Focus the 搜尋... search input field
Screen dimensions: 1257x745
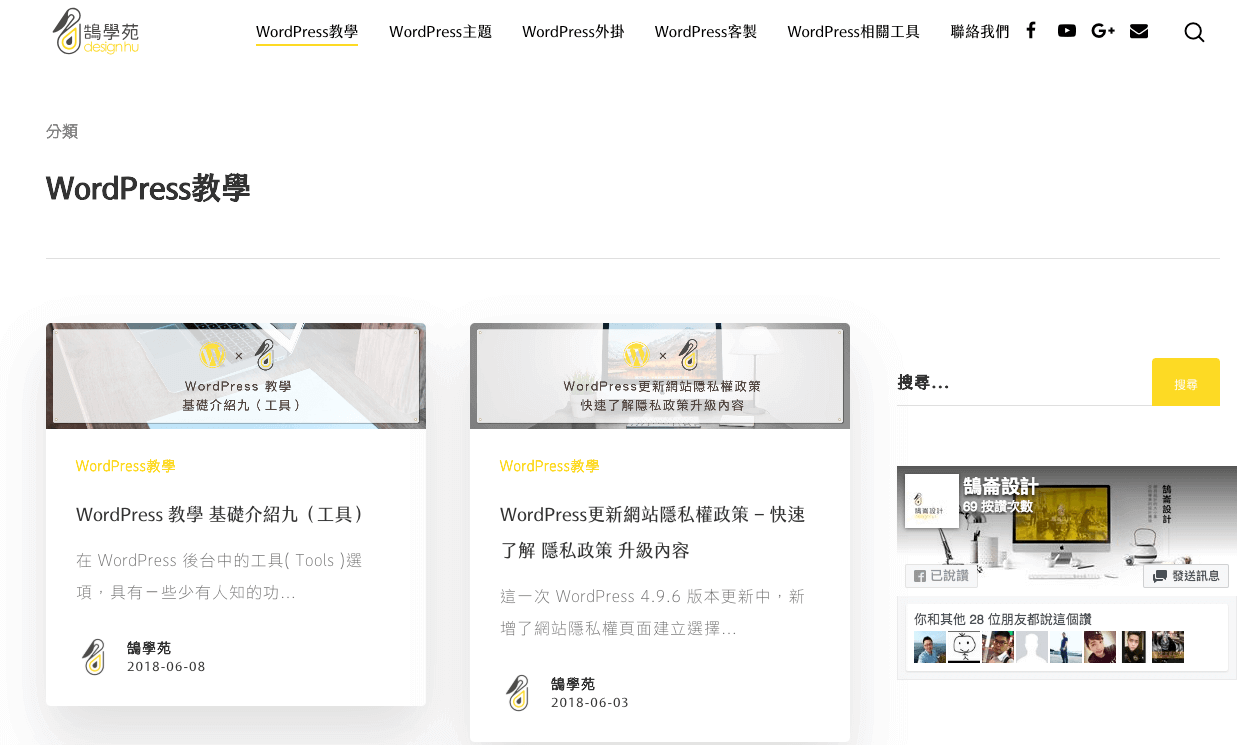(x=1024, y=382)
